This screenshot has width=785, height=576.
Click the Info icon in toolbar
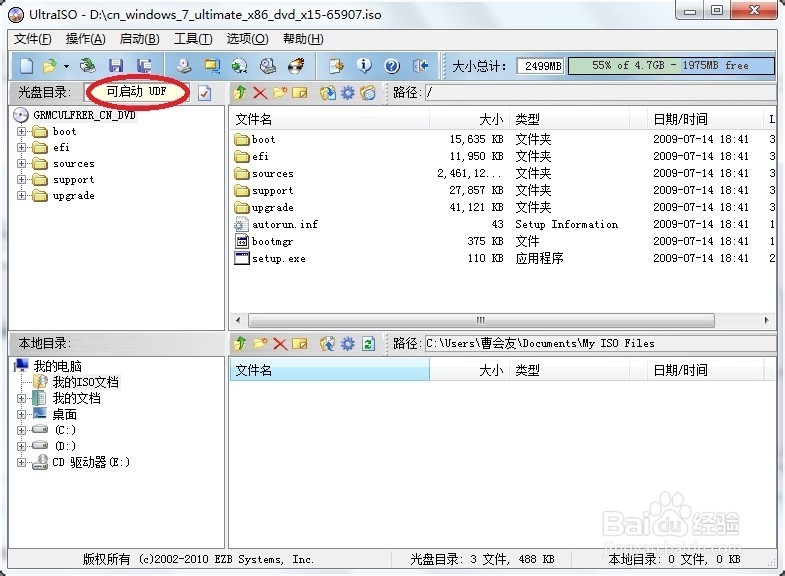tap(364, 66)
